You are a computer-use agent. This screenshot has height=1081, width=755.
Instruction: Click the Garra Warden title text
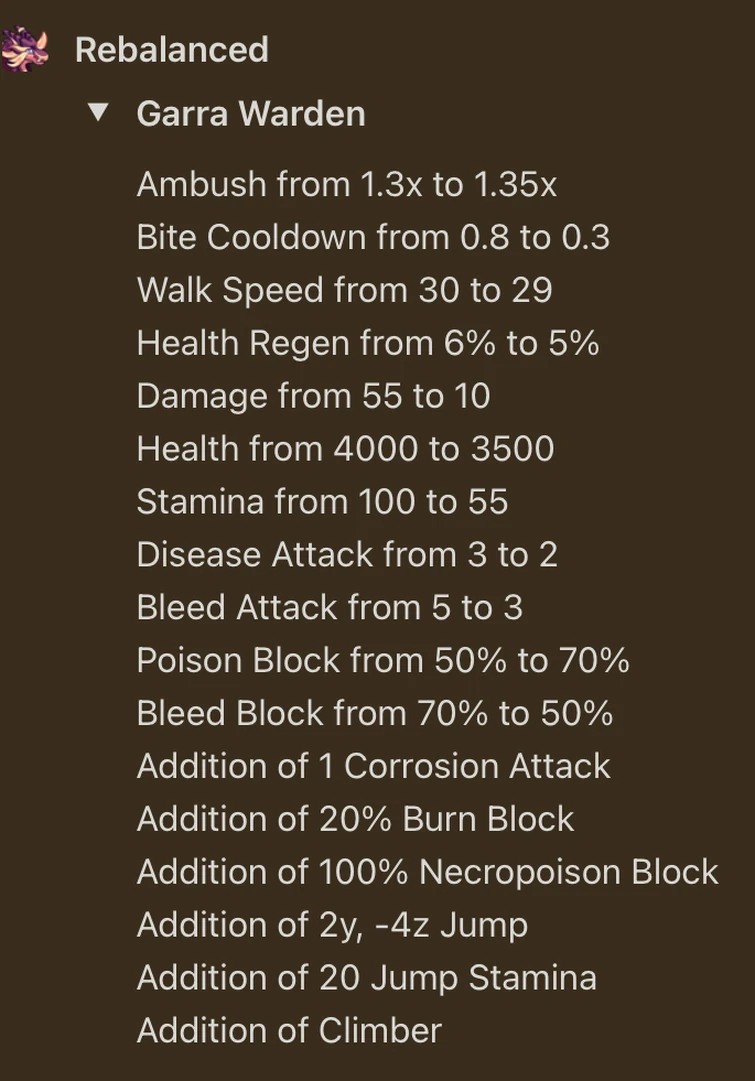point(250,114)
